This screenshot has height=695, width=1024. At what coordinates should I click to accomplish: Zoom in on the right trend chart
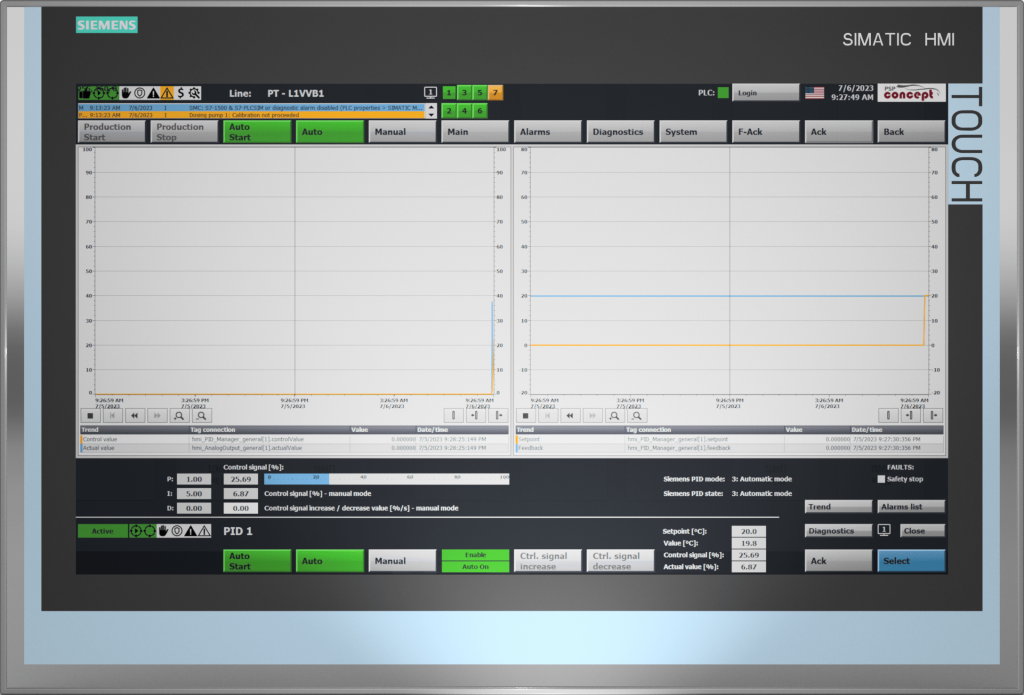click(x=615, y=415)
